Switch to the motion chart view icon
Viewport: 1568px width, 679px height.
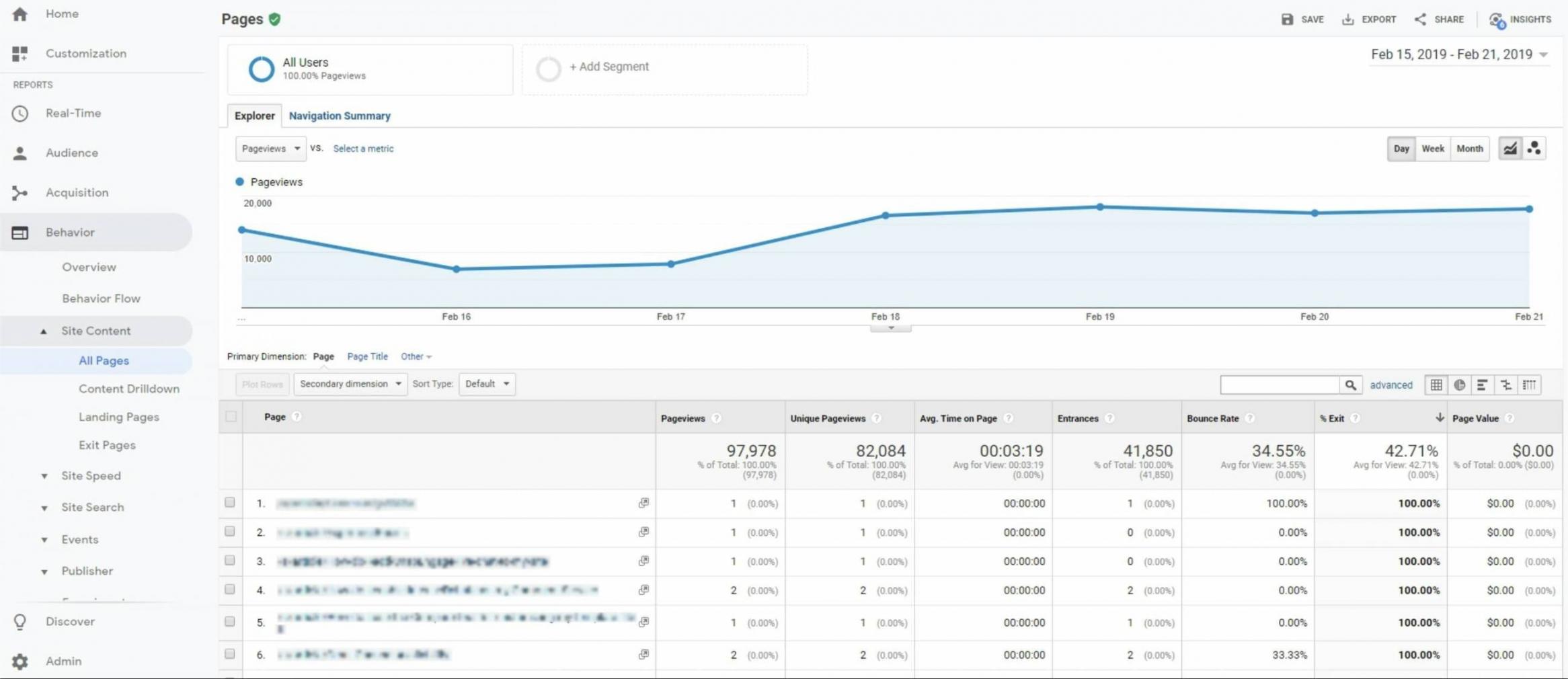point(1534,149)
